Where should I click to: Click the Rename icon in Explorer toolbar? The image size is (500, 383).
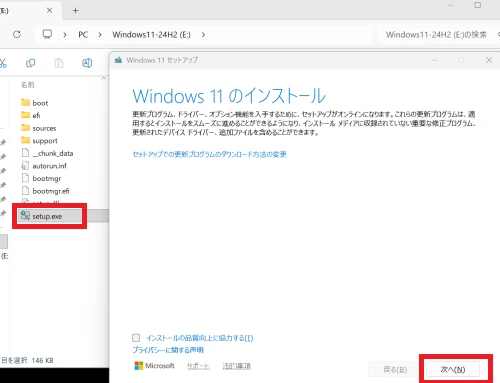tap(87, 63)
